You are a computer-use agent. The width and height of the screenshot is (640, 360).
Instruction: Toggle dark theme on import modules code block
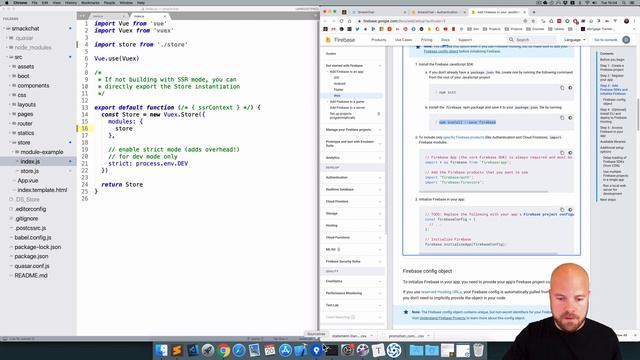point(570,153)
